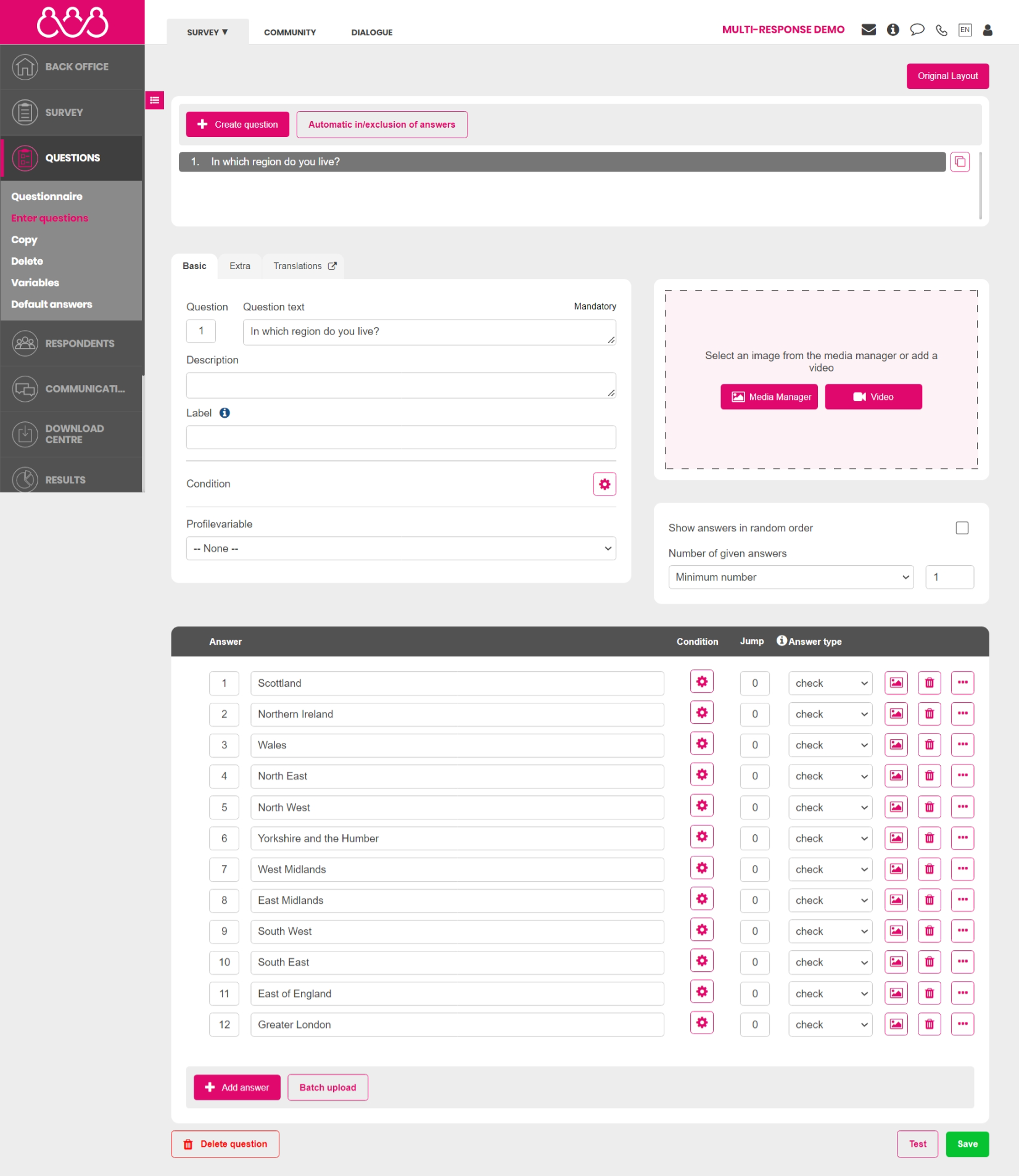
Task: Click the Delete question button
Action: [225, 1144]
